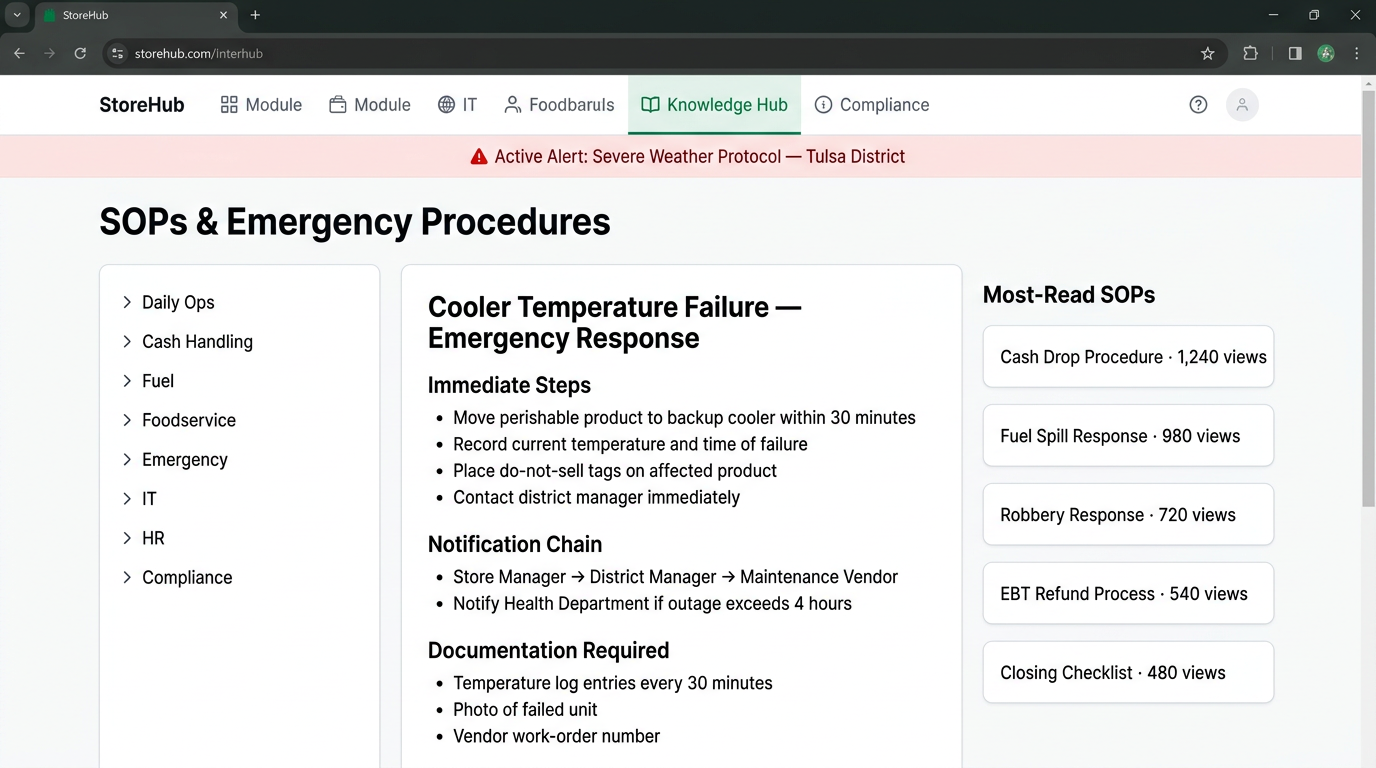Click the site info icon in address bar
Screen dimensions: 1376x768
coord(117,53)
